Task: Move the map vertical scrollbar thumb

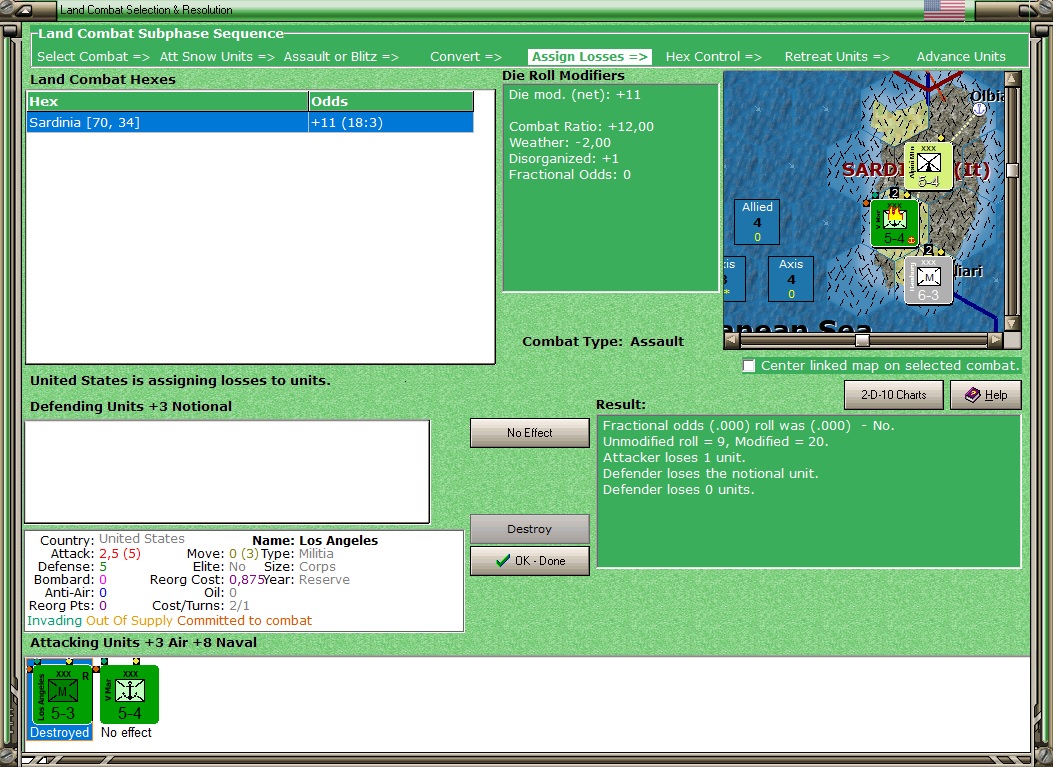Action: [1013, 169]
